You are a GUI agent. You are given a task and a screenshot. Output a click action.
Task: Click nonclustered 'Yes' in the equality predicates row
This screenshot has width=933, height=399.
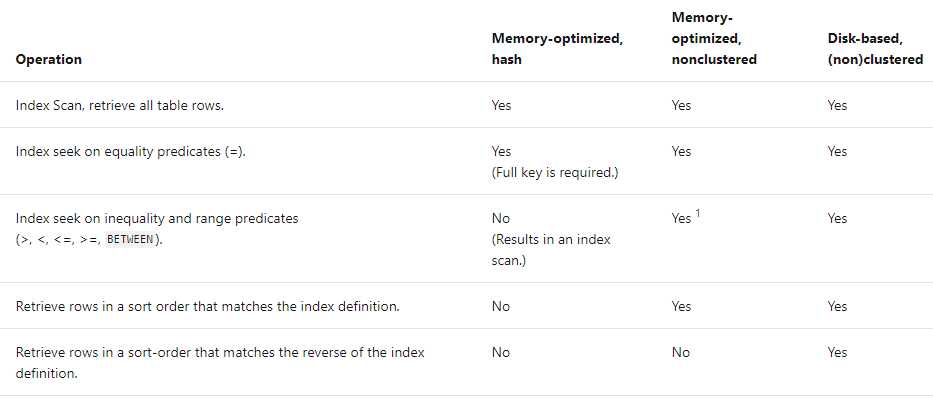coord(681,152)
